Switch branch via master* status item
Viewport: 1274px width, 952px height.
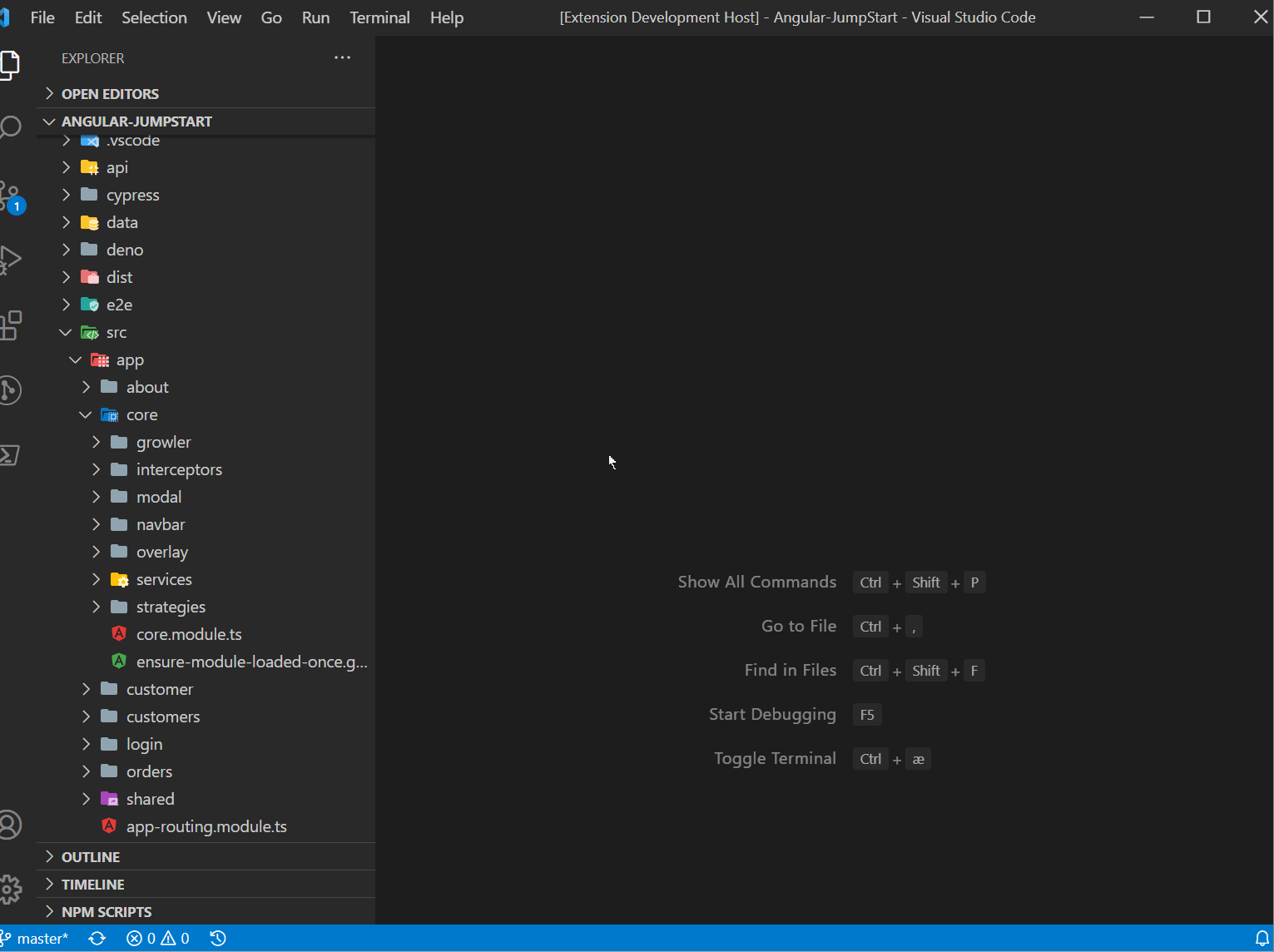pos(35,939)
